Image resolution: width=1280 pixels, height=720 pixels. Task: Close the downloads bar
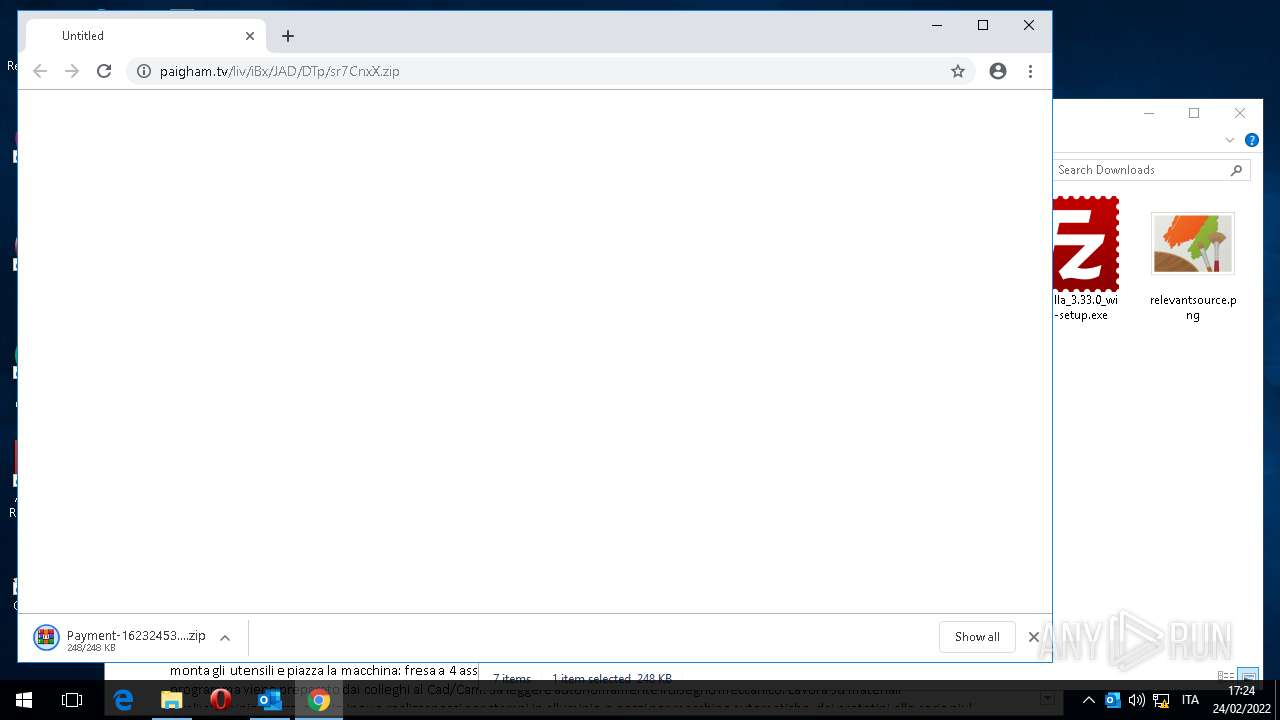coord(1034,637)
